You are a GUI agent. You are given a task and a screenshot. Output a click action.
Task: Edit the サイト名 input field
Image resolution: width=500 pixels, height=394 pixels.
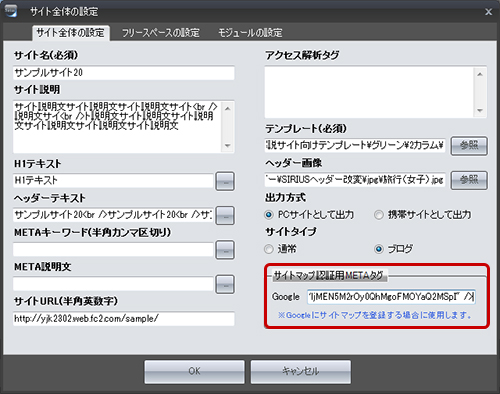pyautogui.click(x=124, y=73)
